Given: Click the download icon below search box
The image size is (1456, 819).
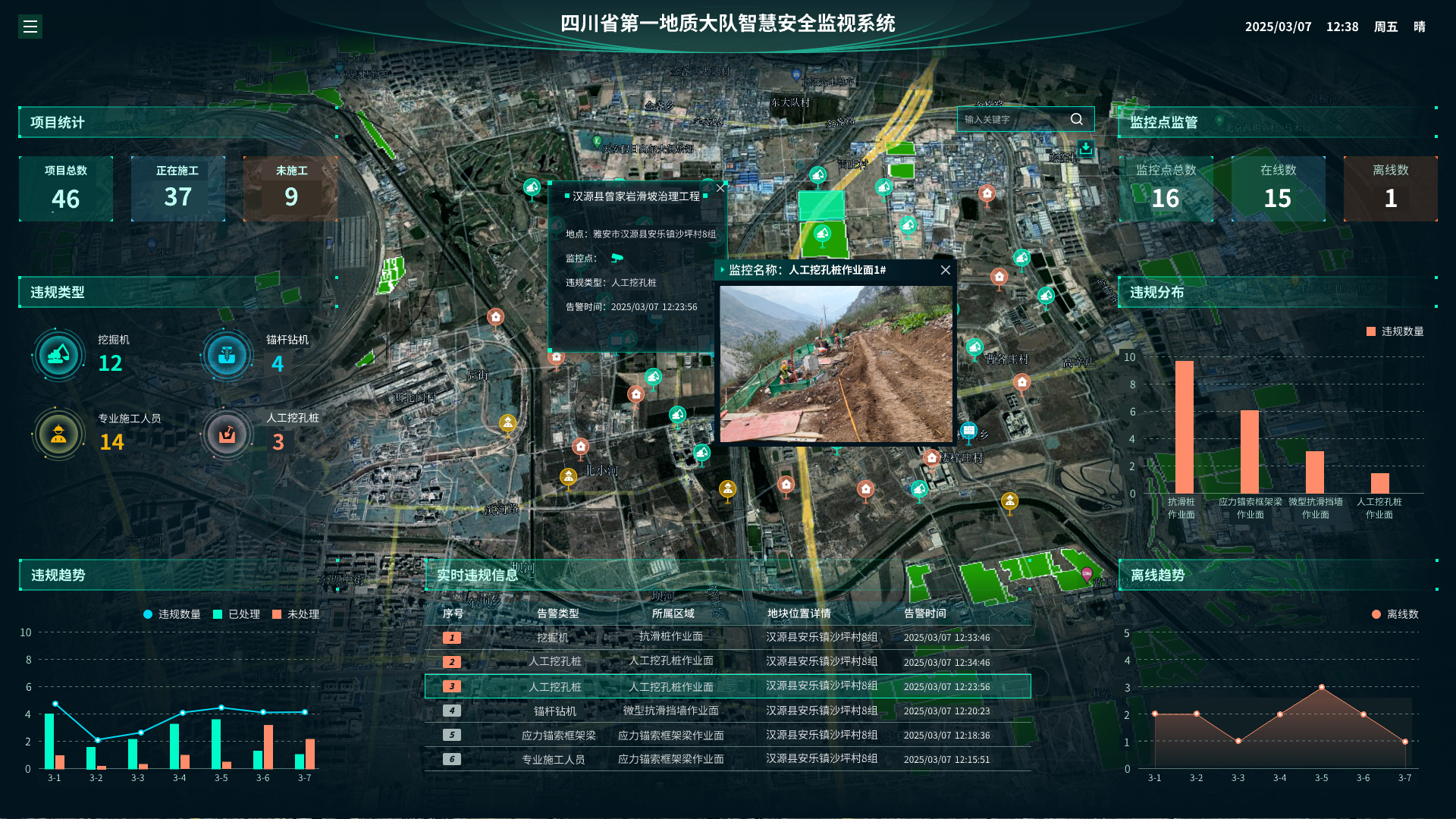Looking at the screenshot, I should [x=1086, y=148].
